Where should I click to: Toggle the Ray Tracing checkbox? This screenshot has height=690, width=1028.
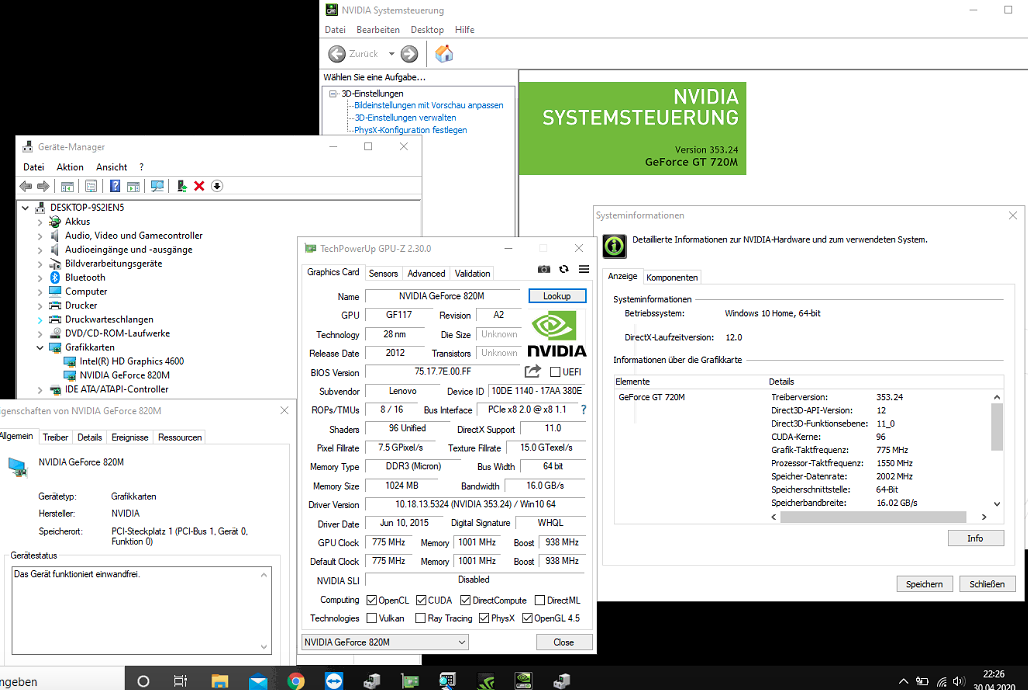coord(421,618)
